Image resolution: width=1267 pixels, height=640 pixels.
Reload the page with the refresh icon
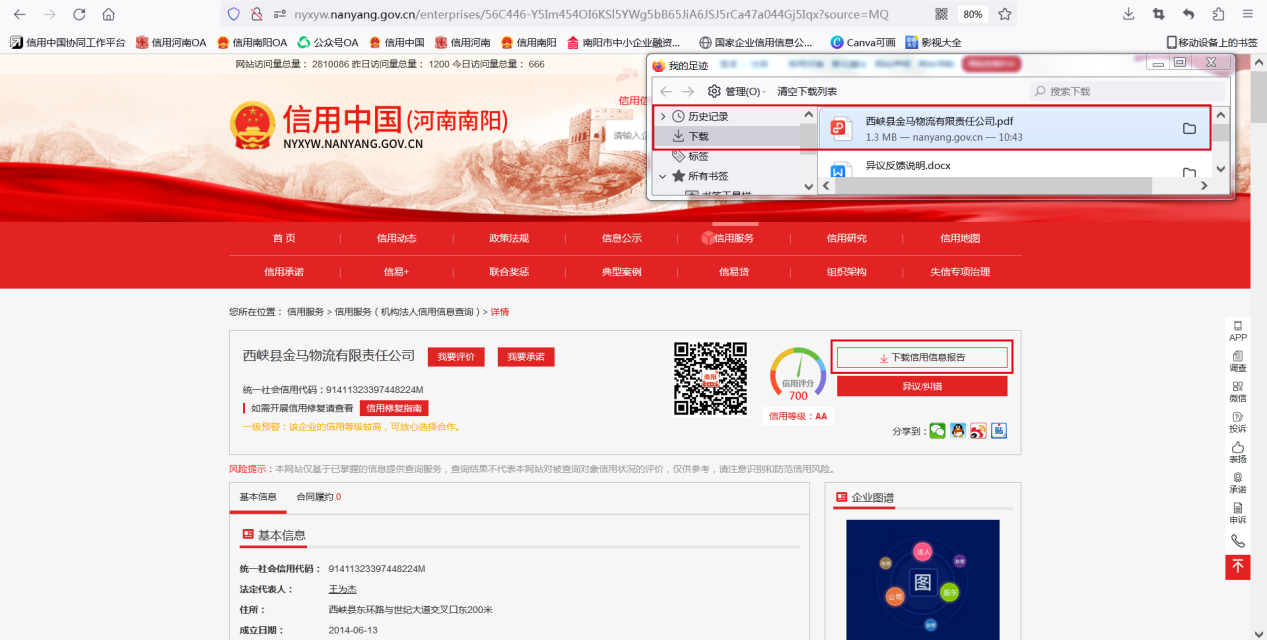[x=79, y=14]
